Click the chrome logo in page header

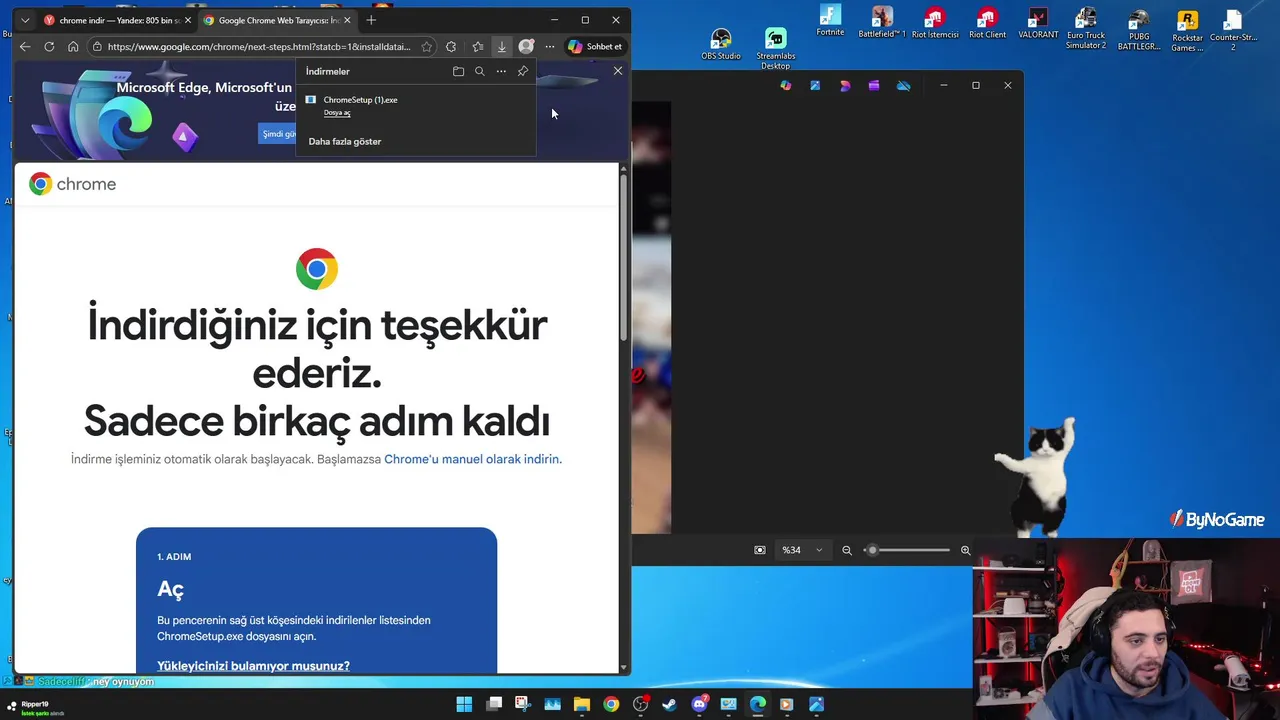coord(73,184)
